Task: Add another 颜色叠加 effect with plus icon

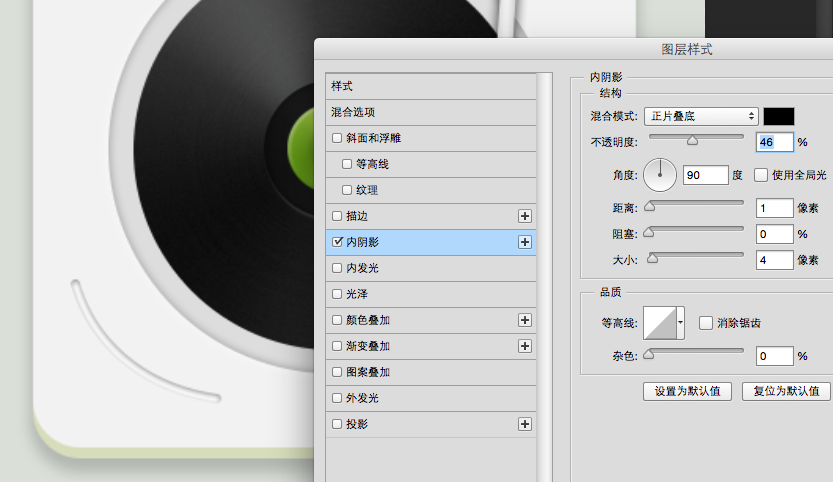Action: [525, 320]
